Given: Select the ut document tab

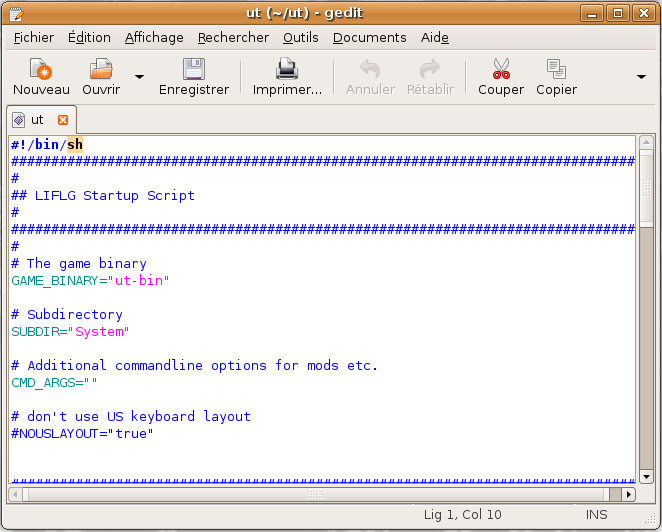Looking at the screenshot, I should [36, 119].
